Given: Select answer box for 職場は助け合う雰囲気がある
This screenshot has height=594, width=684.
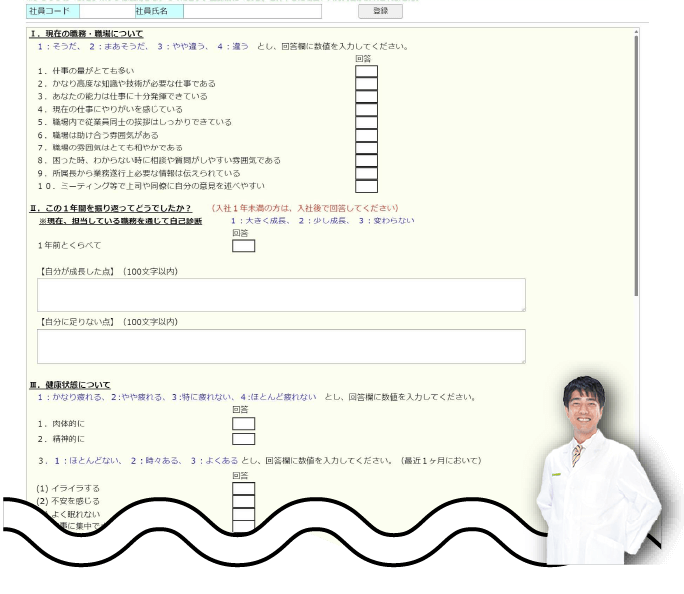Looking at the screenshot, I should (366, 135).
